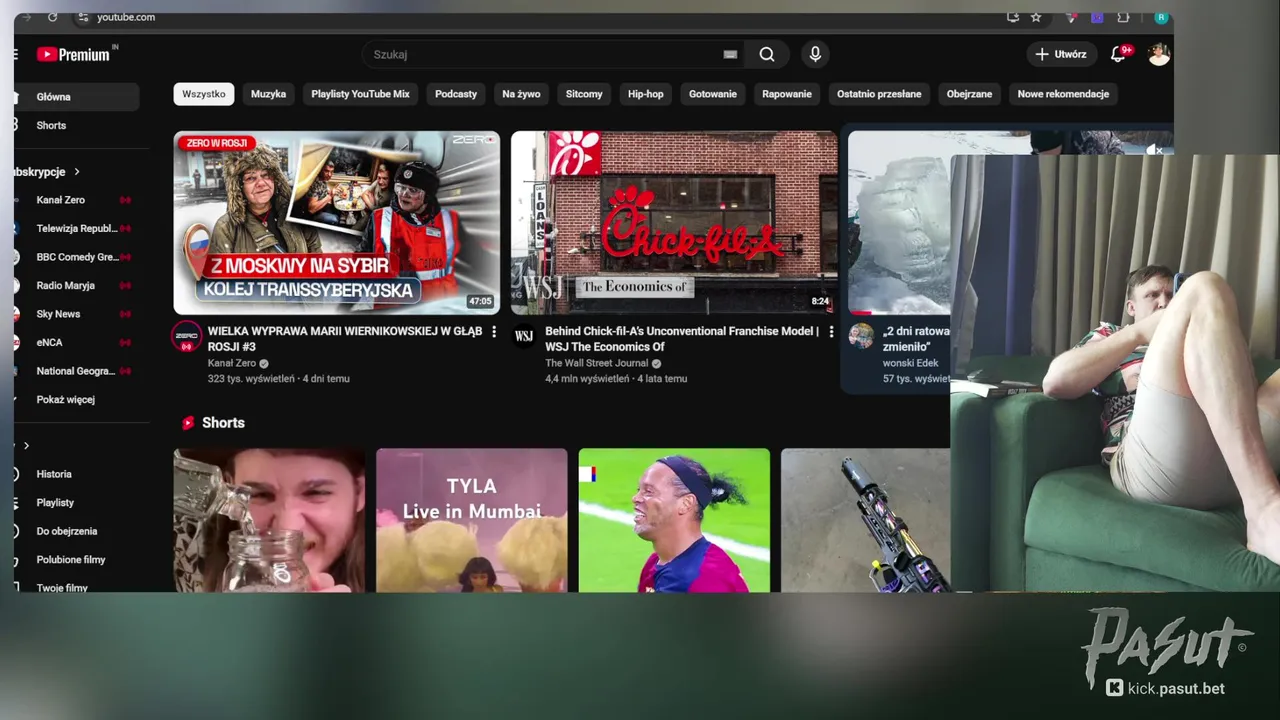Open the browser extensions puzzle icon
This screenshot has height=720, width=1280.
point(1123,17)
